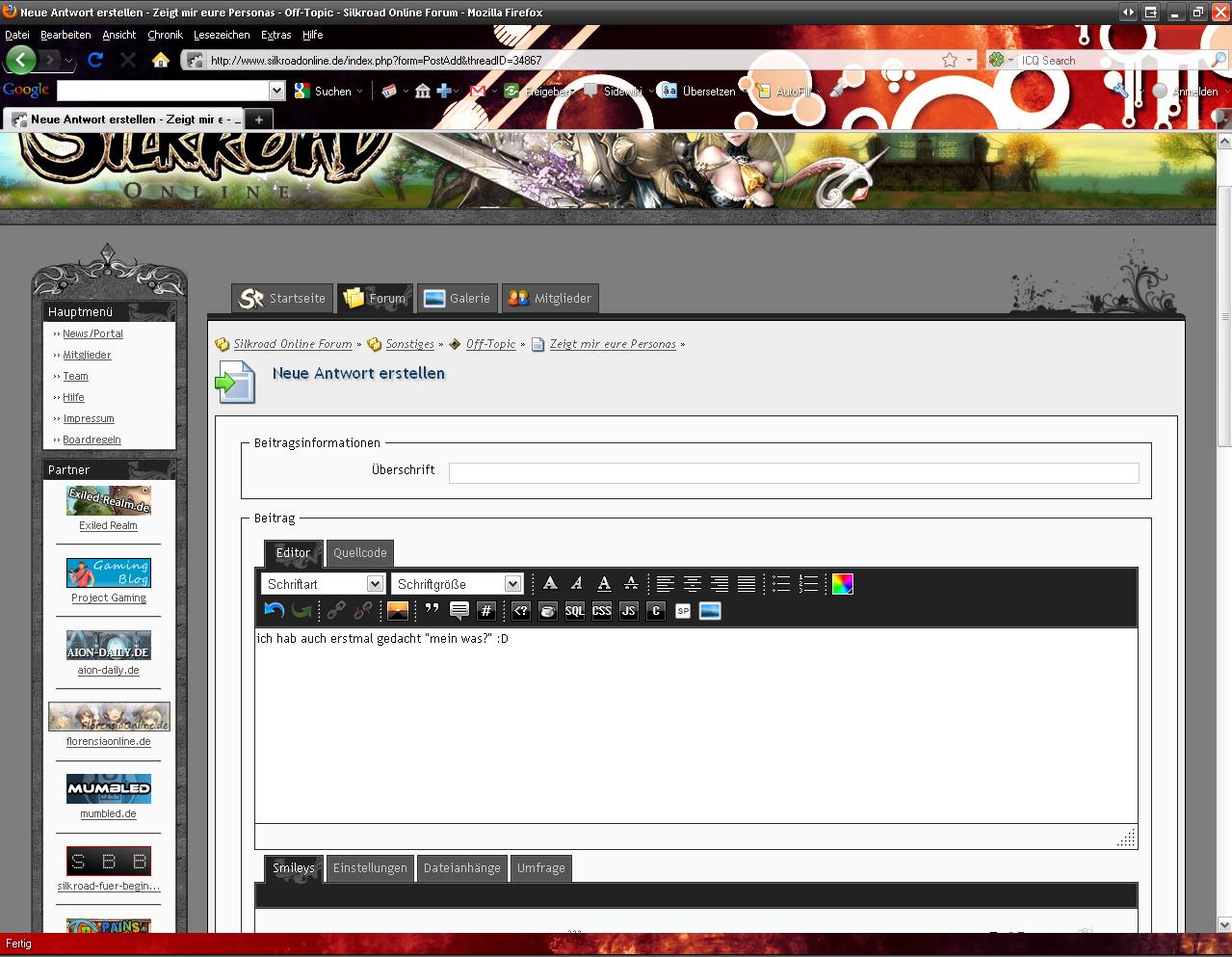1232x957 pixels.
Task: Insert image using the picture icon
Action: pyautogui.click(x=398, y=611)
